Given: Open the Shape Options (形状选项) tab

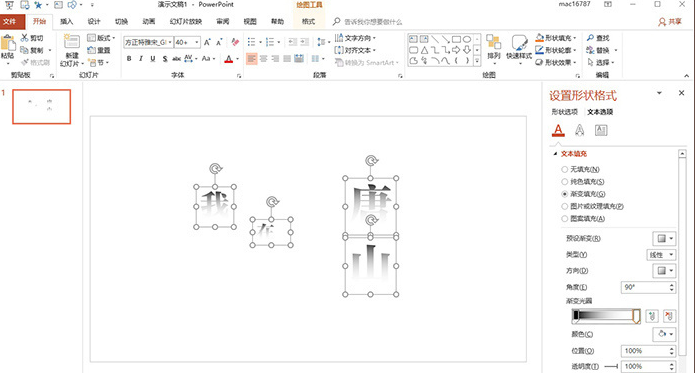Looking at the screenshot, I should point(565,112).
